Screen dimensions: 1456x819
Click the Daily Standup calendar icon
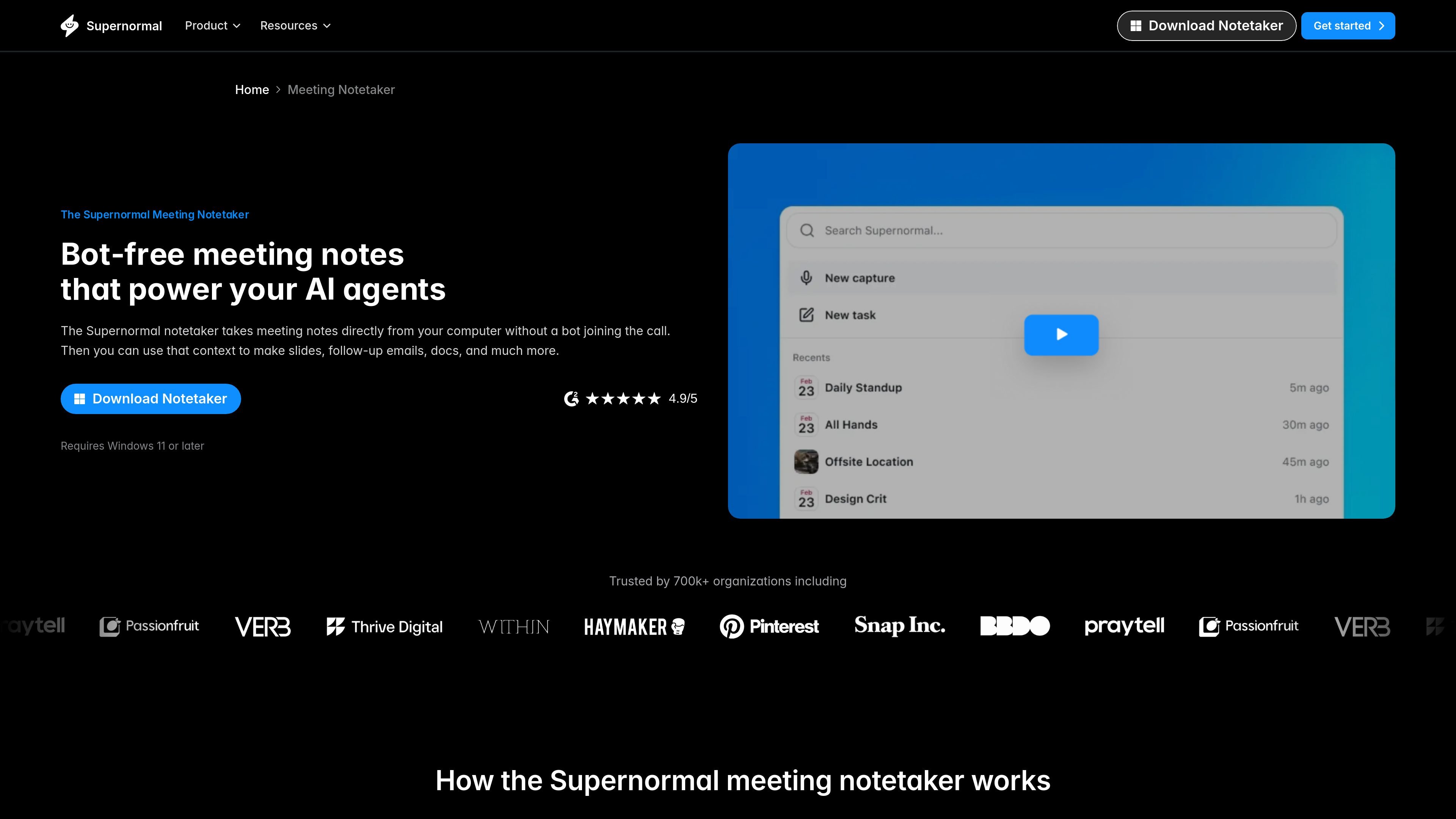[806, 388]
